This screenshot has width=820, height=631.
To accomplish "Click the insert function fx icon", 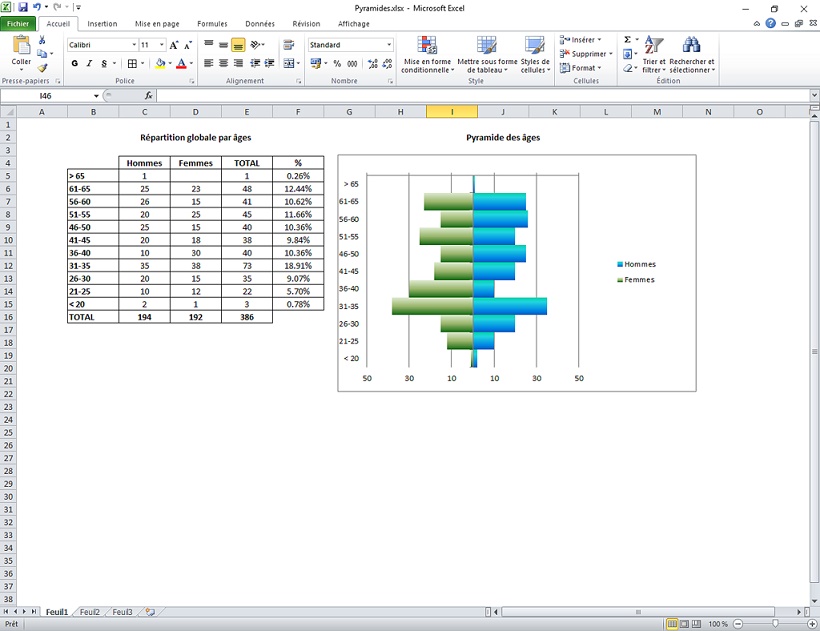I will (148, 96).
